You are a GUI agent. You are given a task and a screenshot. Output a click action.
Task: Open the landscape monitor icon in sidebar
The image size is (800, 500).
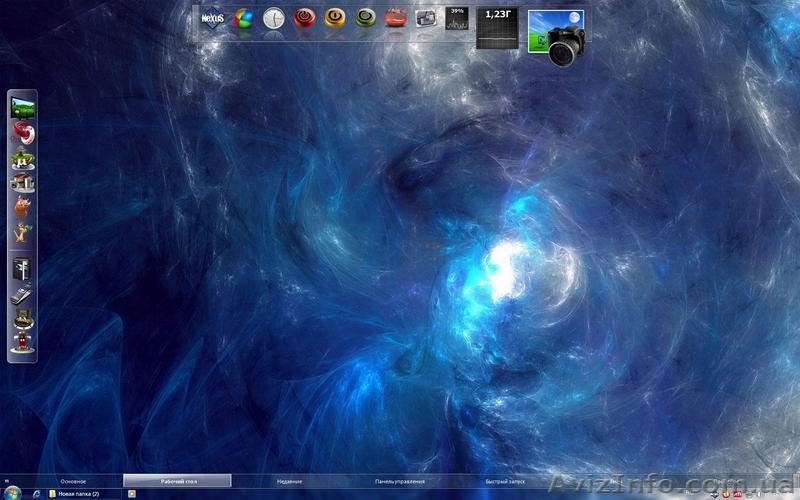tap(22, 106)
